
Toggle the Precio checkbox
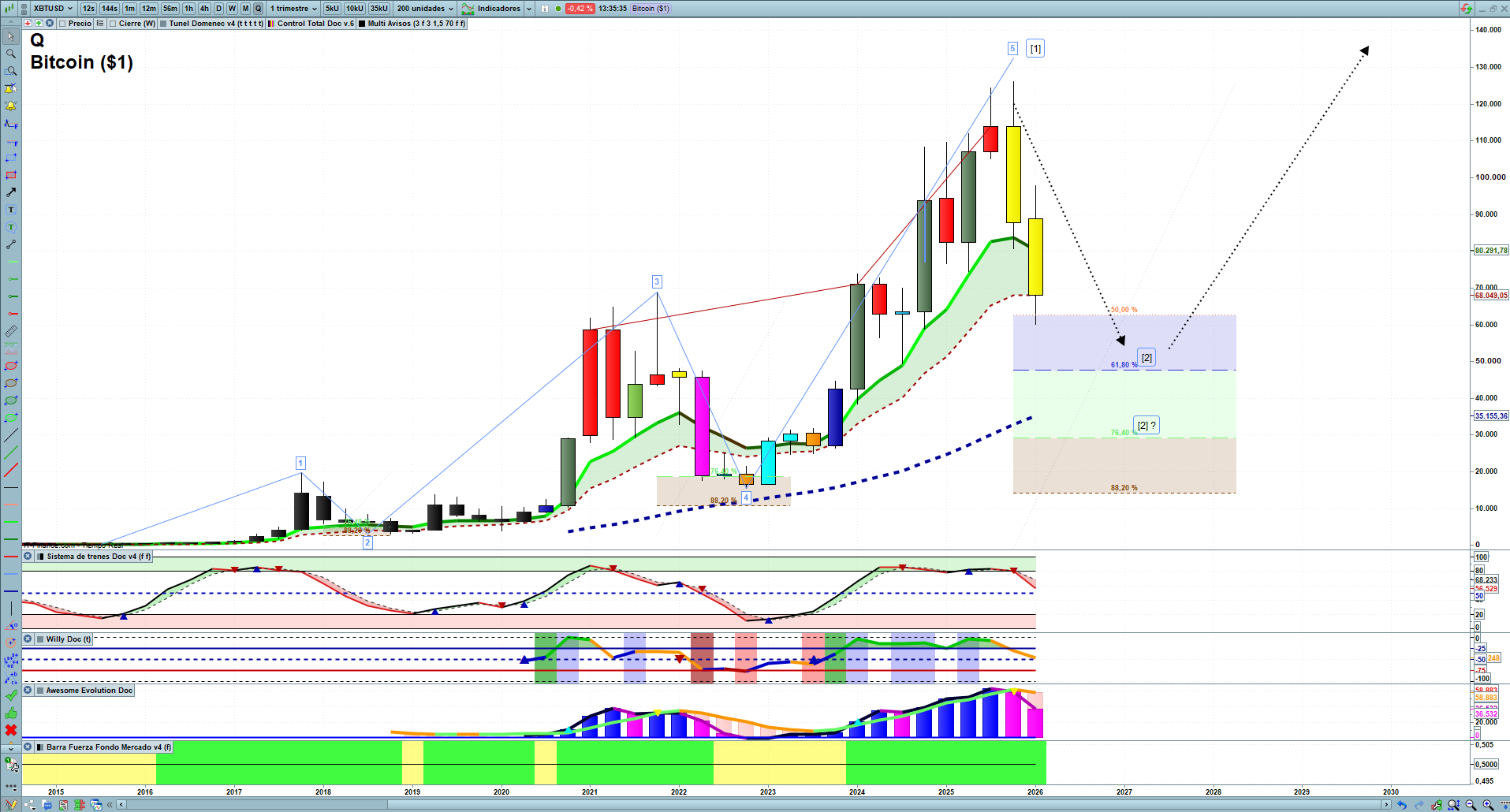[63, 24]
